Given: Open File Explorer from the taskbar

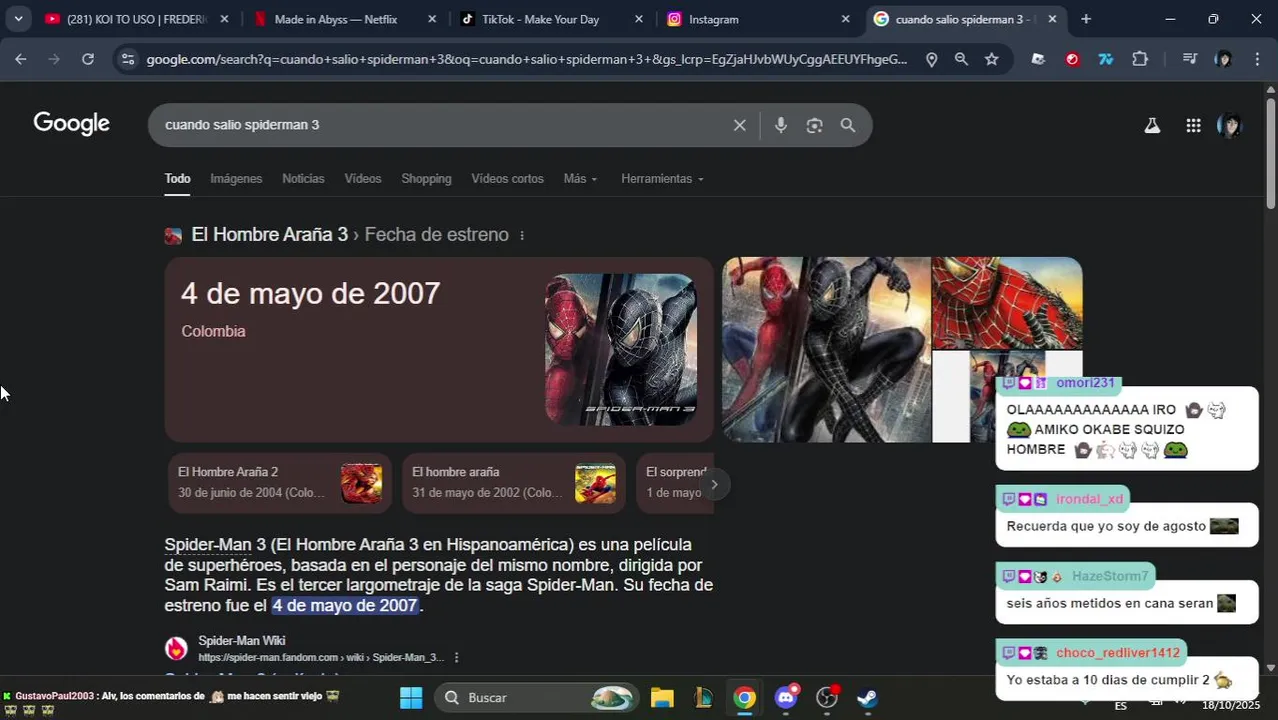Looking at the screenshot, I should point(662,697).
